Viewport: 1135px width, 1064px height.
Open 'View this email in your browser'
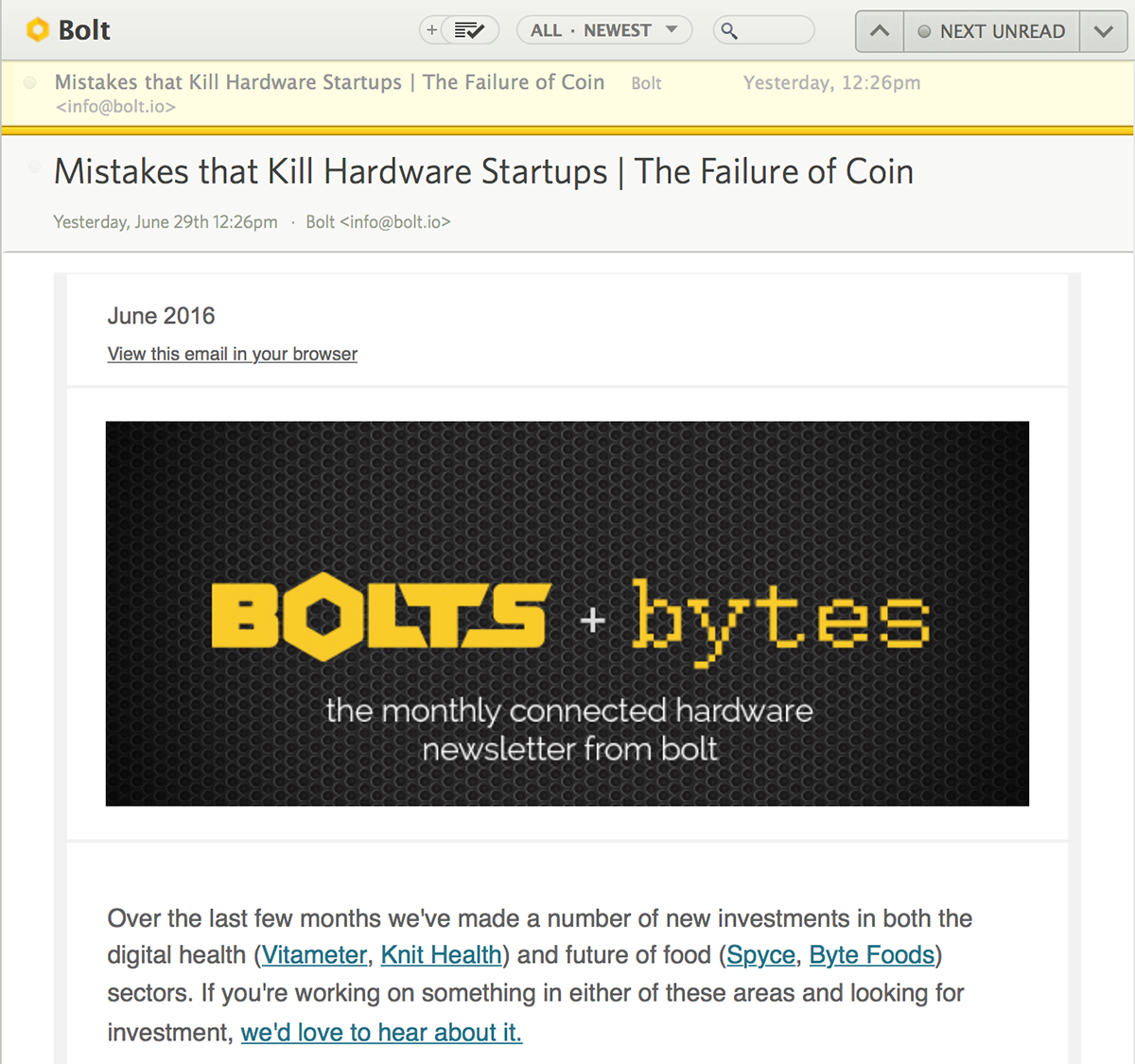tap(232, 354)
